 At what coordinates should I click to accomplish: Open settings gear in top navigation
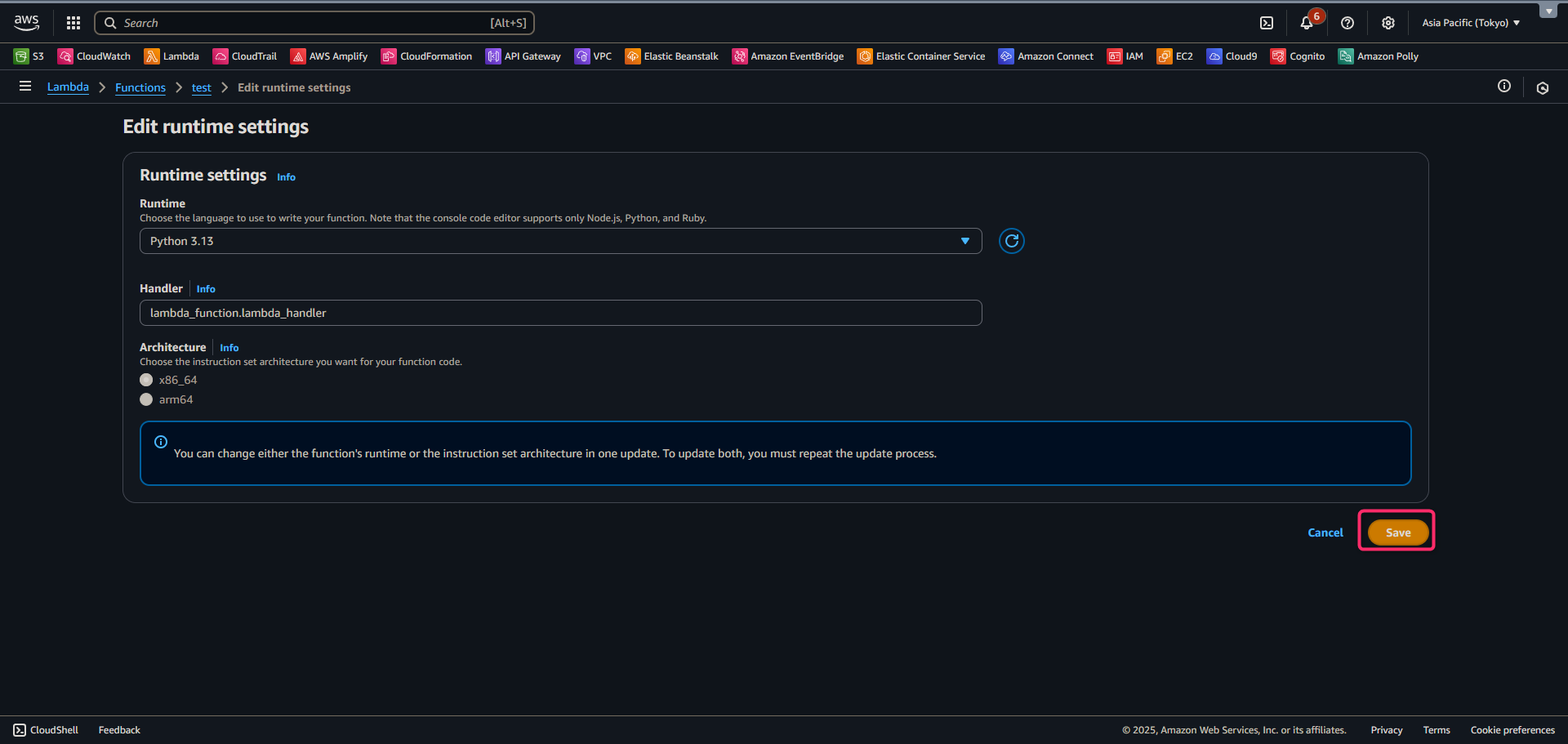point(1388,23)
